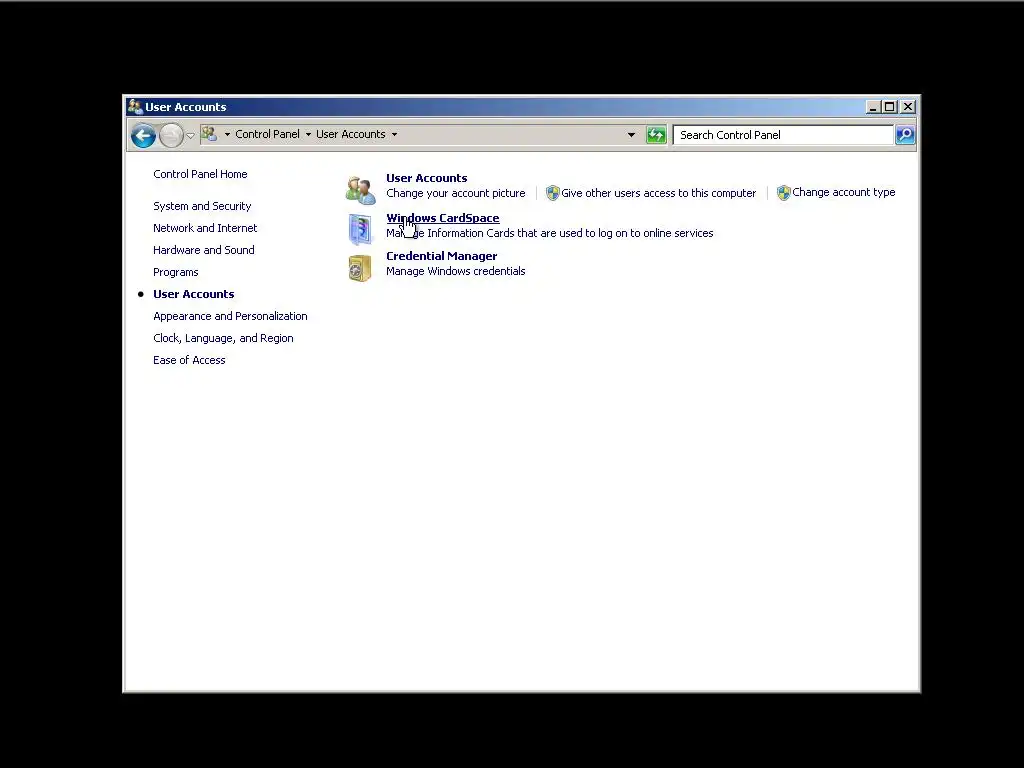Select User Accounts in left sidebar
This screenshot has height=768, width=1024.
click(193, 295)
